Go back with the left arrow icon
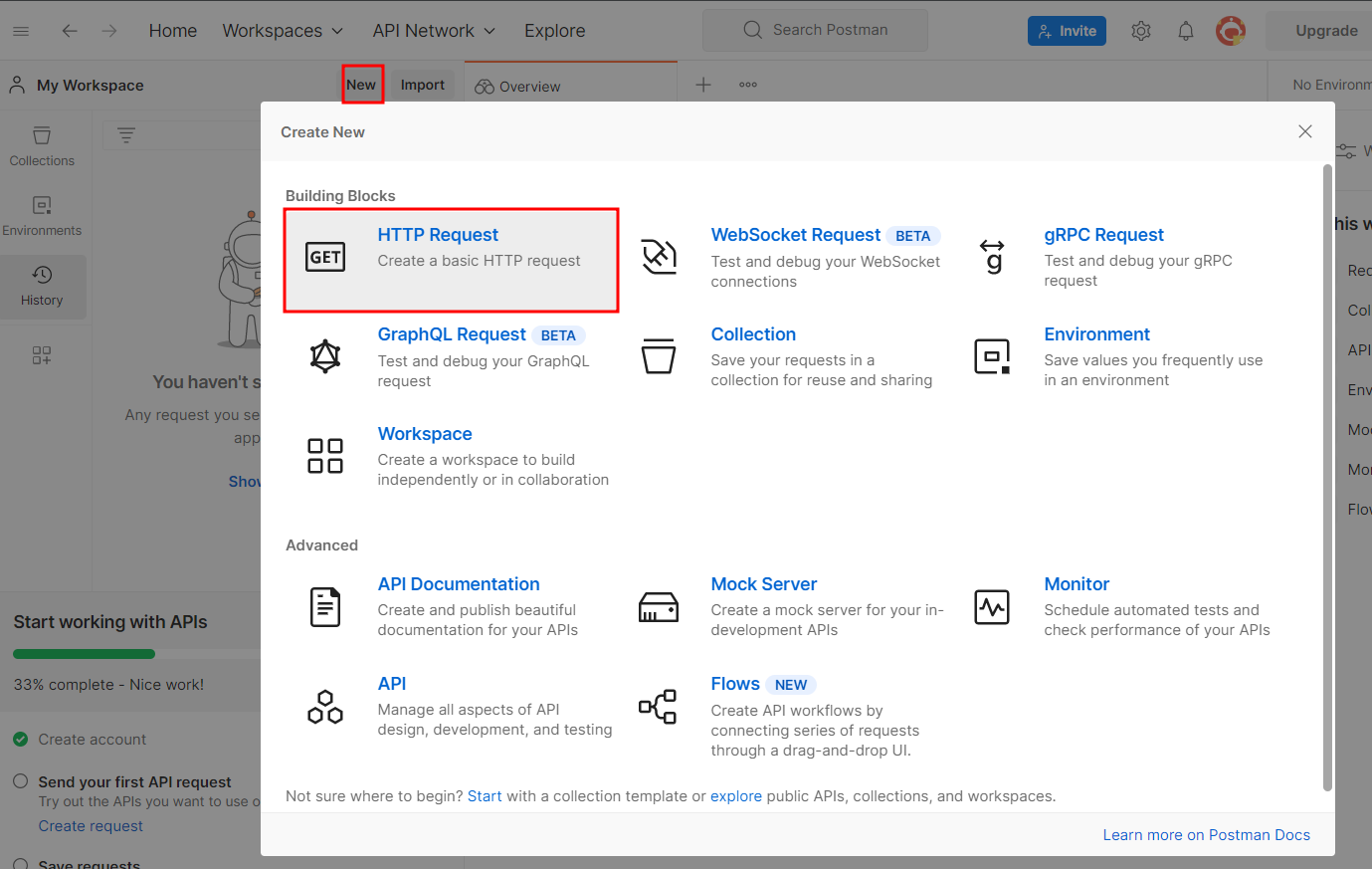Image resolution: width=1372 pixels, height=869 pixels. pos(70,31)
